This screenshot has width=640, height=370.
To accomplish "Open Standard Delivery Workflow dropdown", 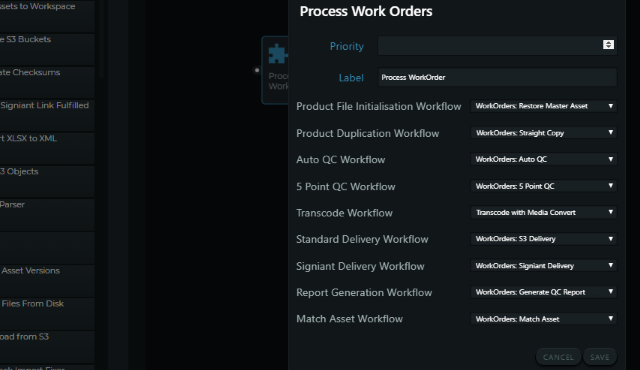I will (544, 239).
